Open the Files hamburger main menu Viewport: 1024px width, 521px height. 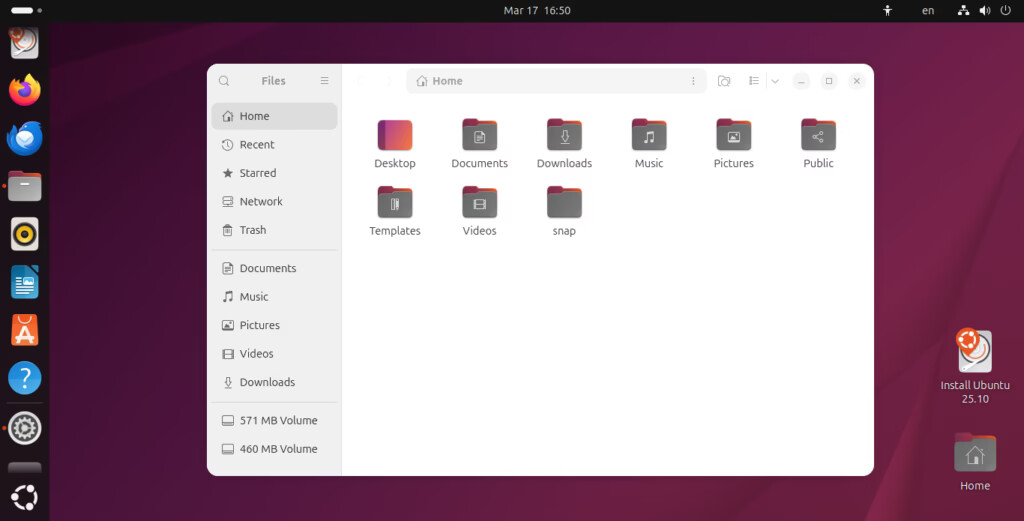coord(324,81)
